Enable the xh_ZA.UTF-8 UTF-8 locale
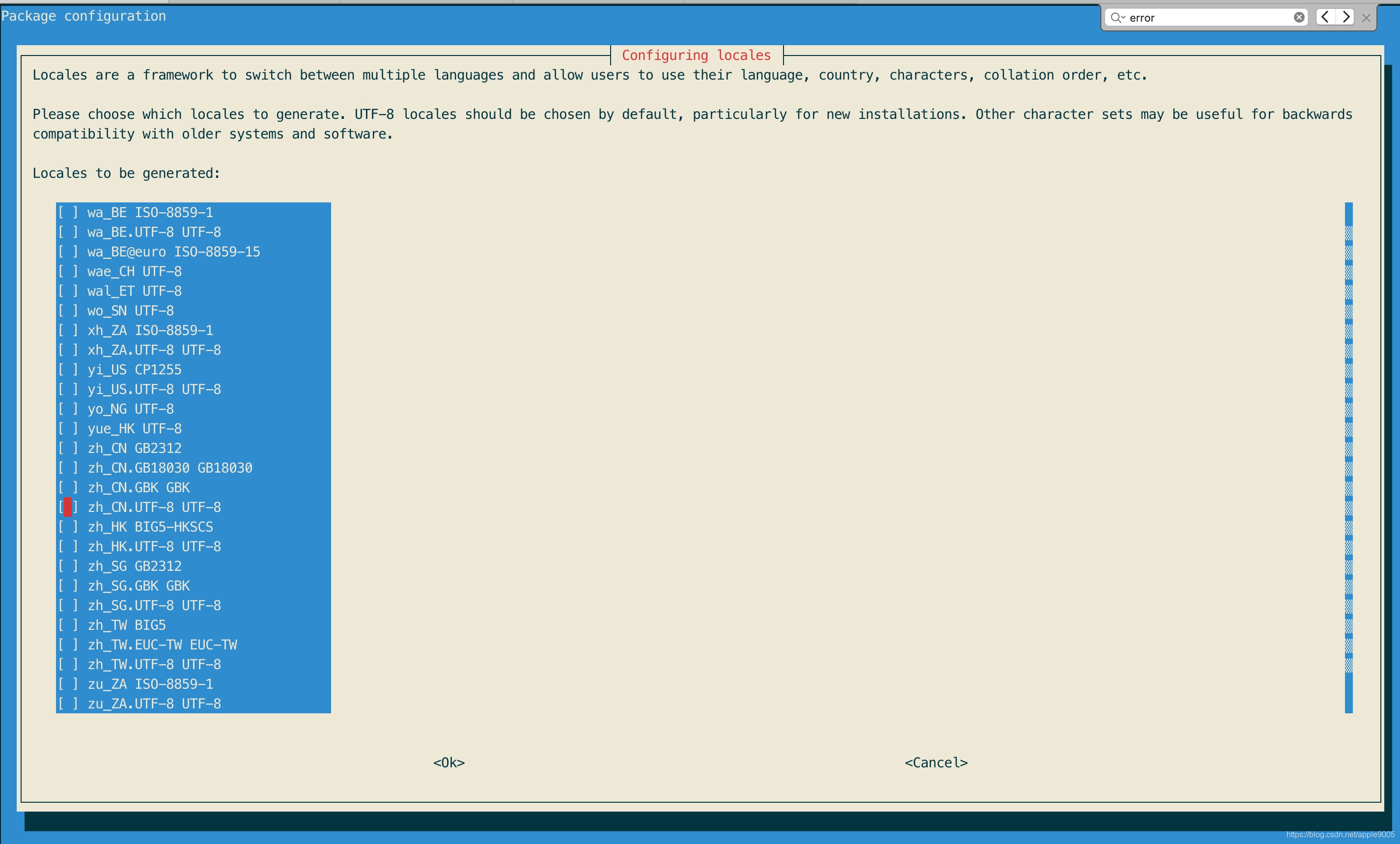 point(68,350)
